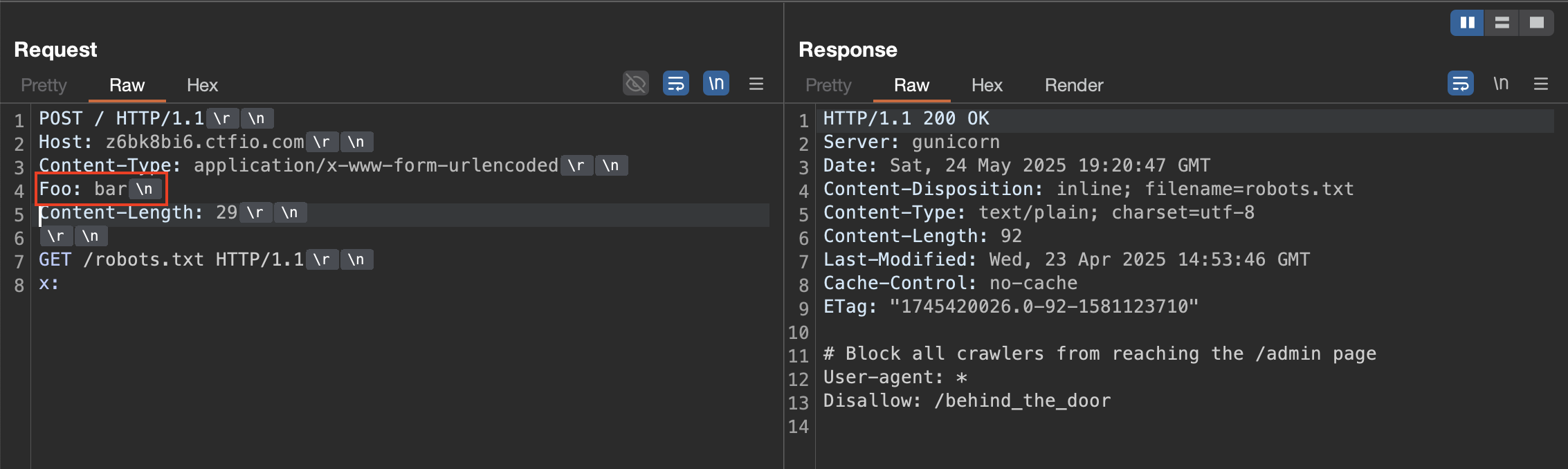Switch Response view to Hex tab
The image size is (1568, 469).
click(x=987, y=85)
